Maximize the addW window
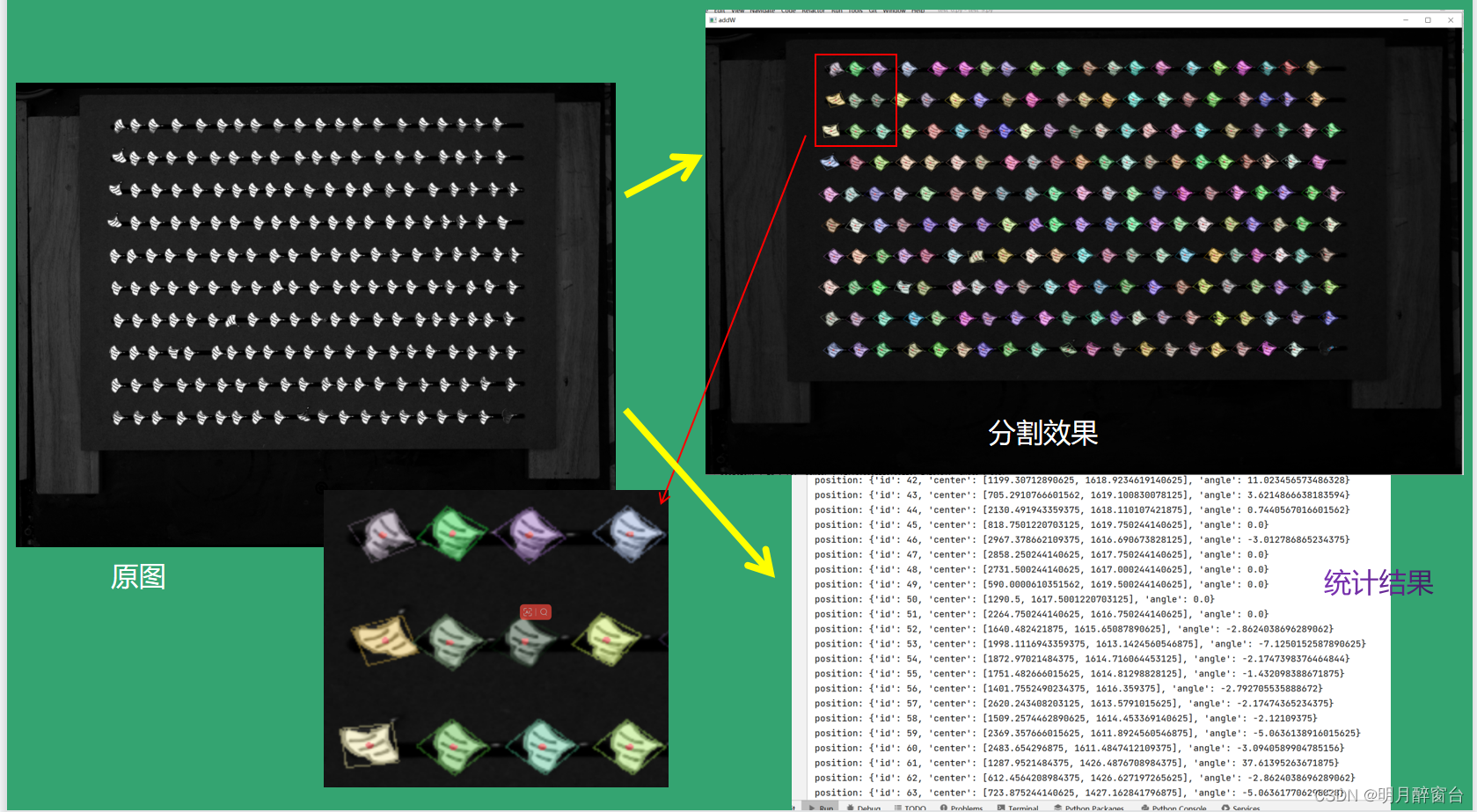Screen dimensions: 1477x812 click(x=1428, y=20)
